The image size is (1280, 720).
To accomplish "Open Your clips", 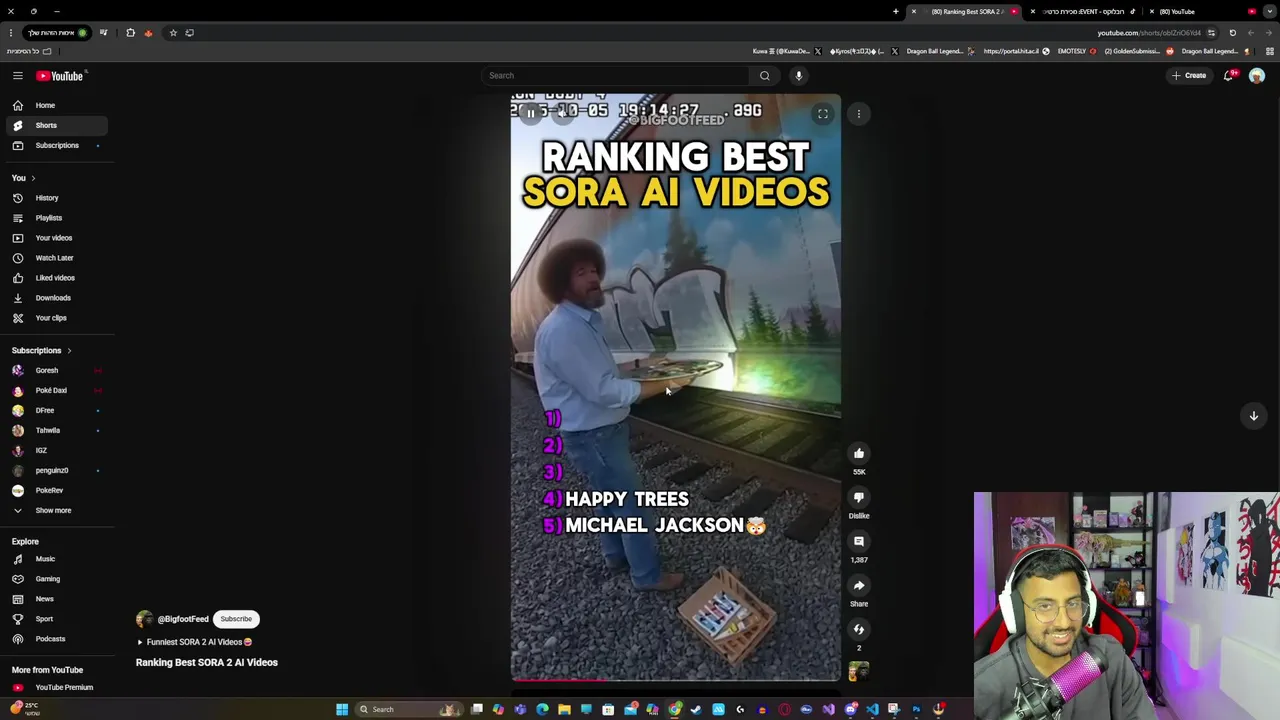I will [55, 318].
